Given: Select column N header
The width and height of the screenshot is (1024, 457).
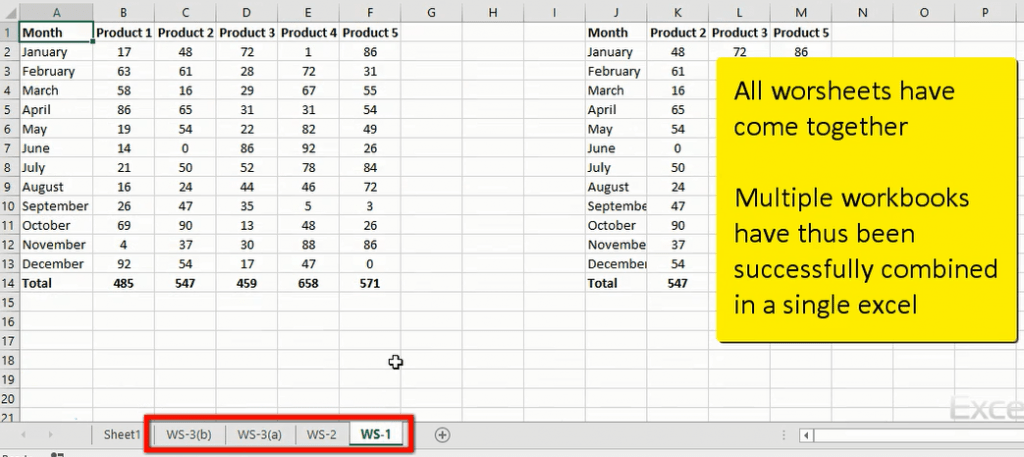Looking at the screenshot, I should coord(862,12).
